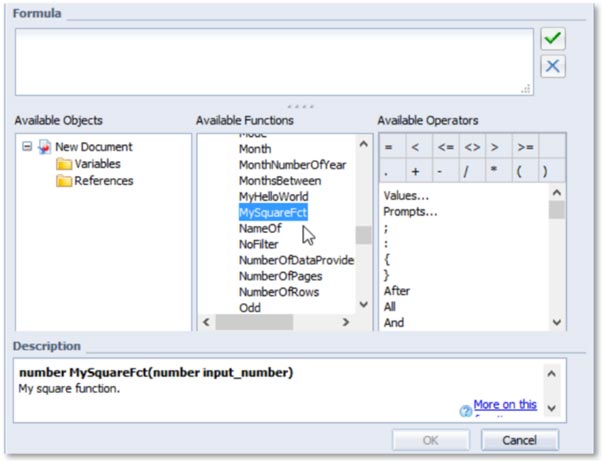Click the formula box resize grip
602x461 pixels.
(526, 89)
